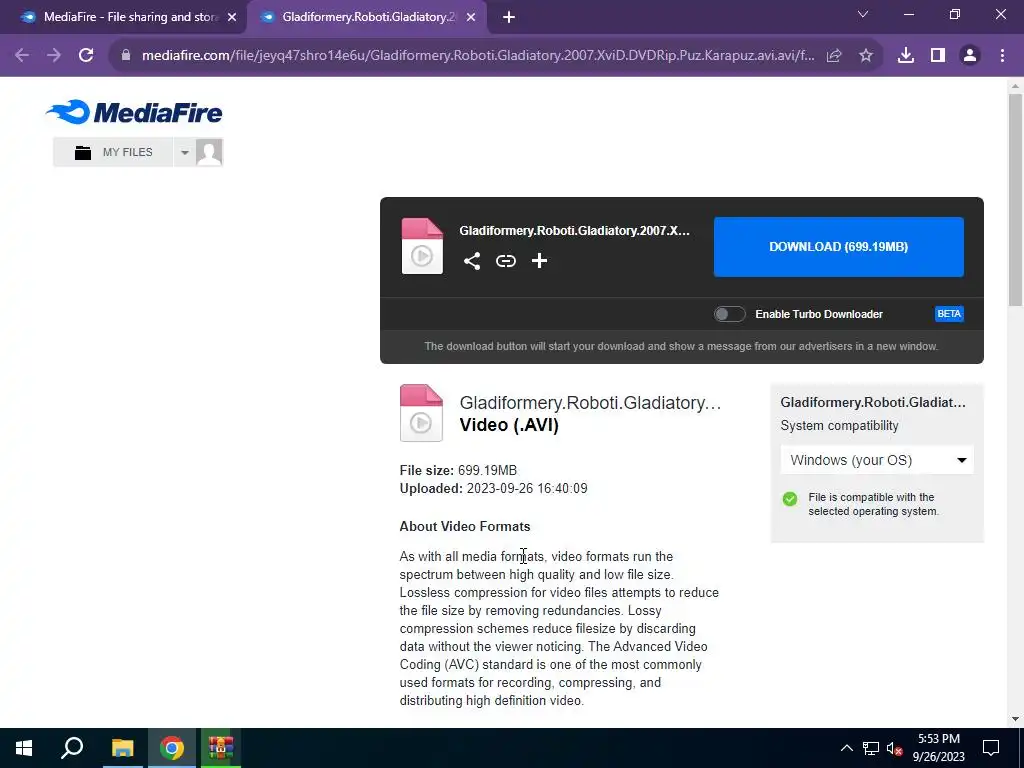The width and height of the screenshot is (1024, 768).
Task: Open the Chrome profile icon
Action: point(970,56)
